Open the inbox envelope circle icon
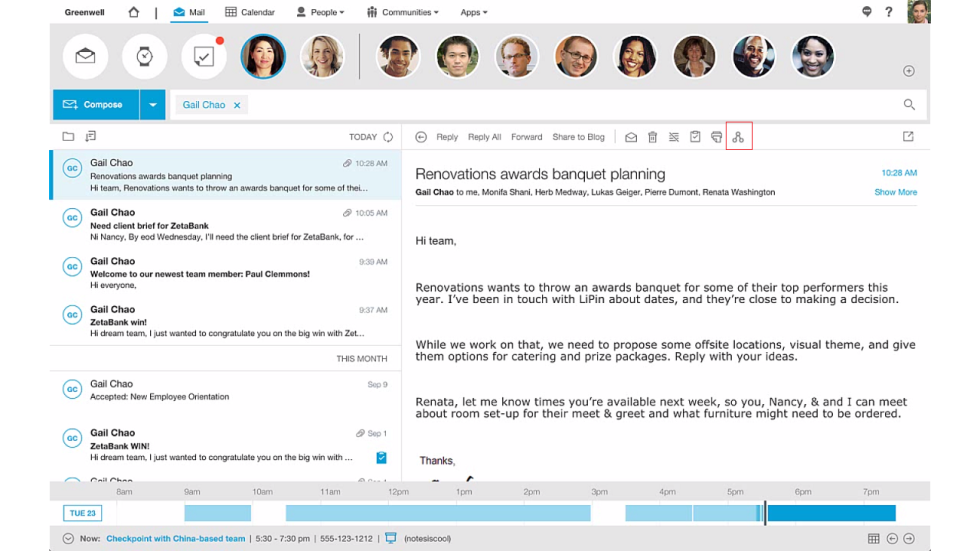Viewport: 980px width, 551px height. (86, 56)
